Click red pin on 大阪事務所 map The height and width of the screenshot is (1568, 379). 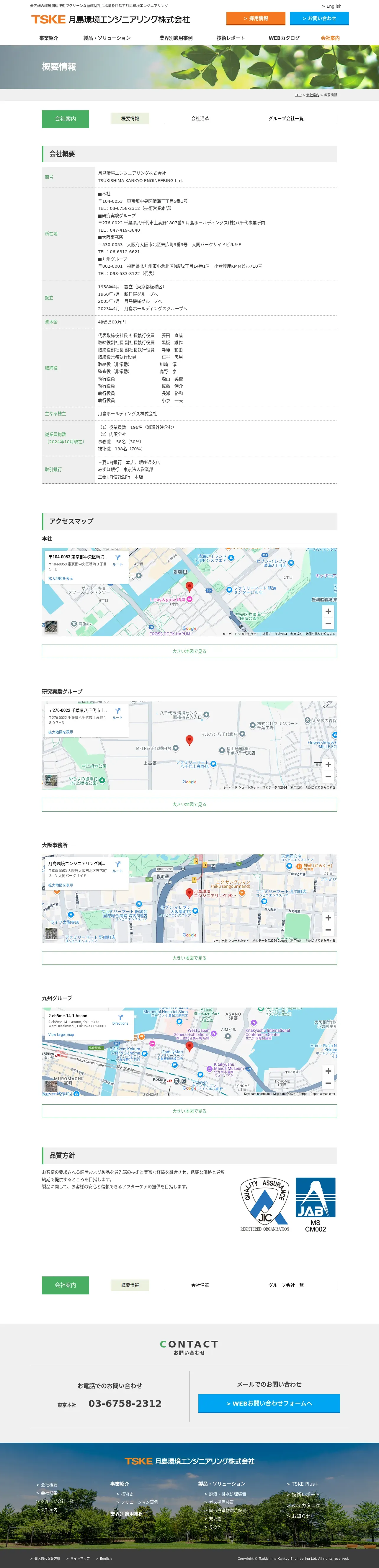tap(189, 894)
